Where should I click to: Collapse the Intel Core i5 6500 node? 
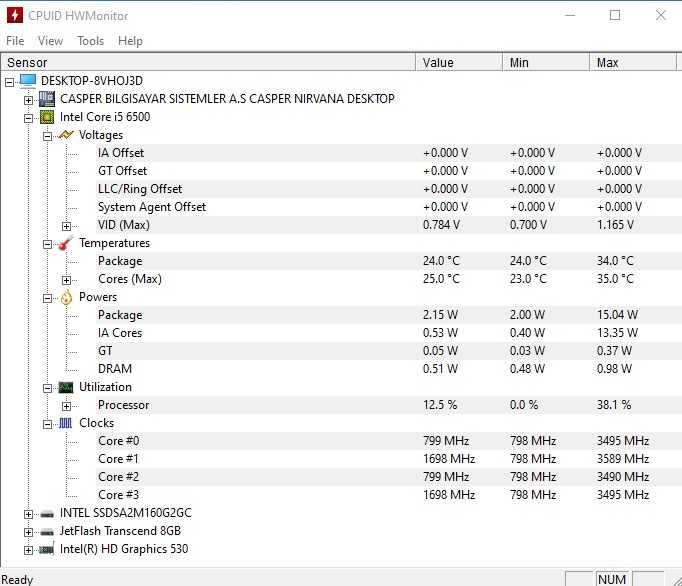28,118
